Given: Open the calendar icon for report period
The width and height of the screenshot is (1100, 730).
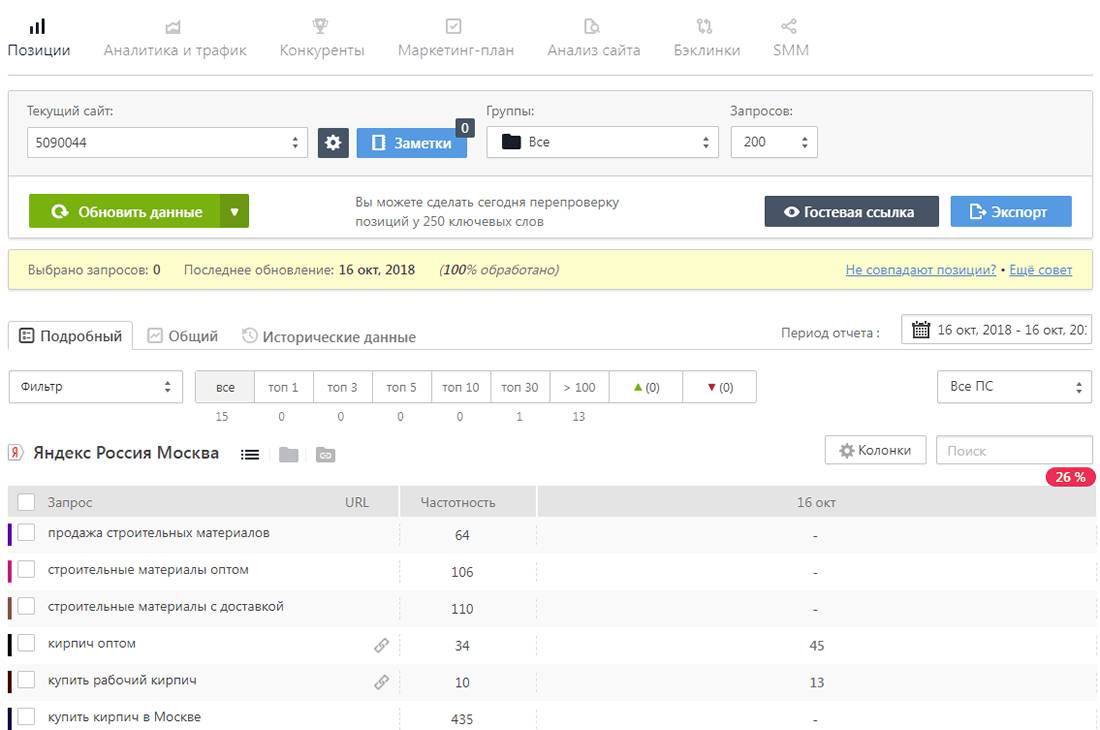Looking at the screenshot, I should [921, 330].
